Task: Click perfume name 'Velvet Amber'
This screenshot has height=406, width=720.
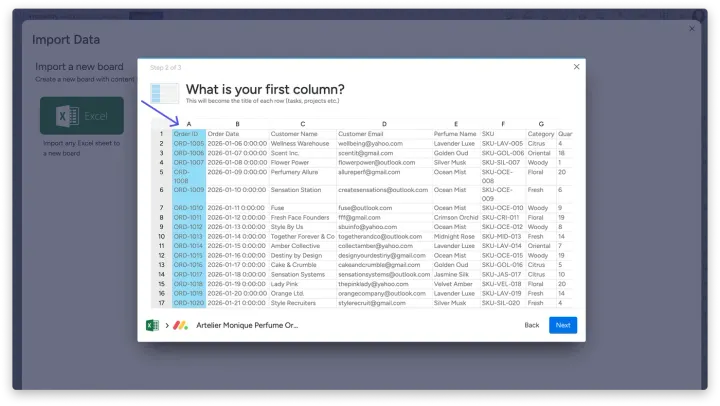Action: tap(453, 284)
